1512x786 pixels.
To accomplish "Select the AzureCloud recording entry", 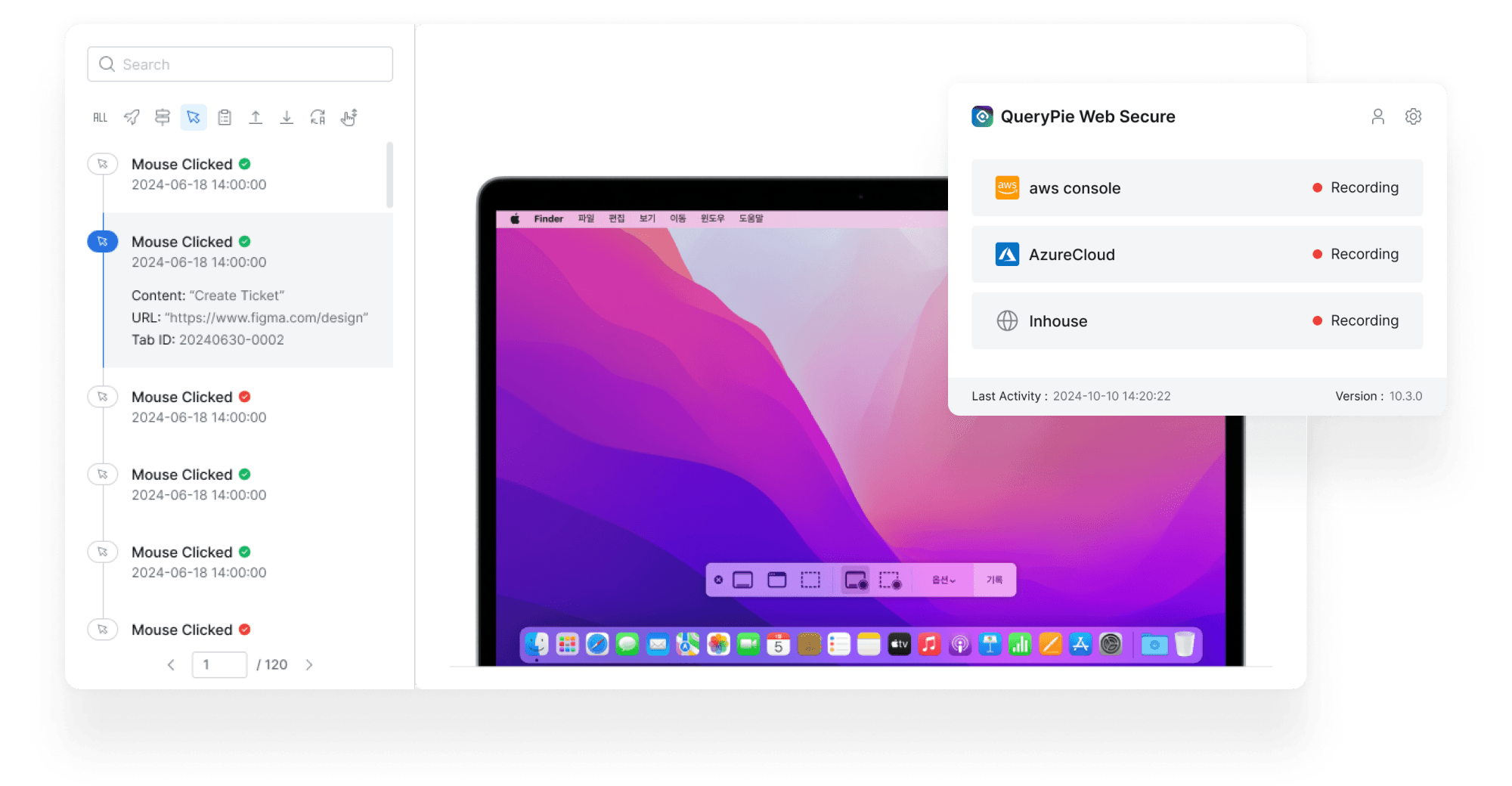I will (x=1196, y=254).
